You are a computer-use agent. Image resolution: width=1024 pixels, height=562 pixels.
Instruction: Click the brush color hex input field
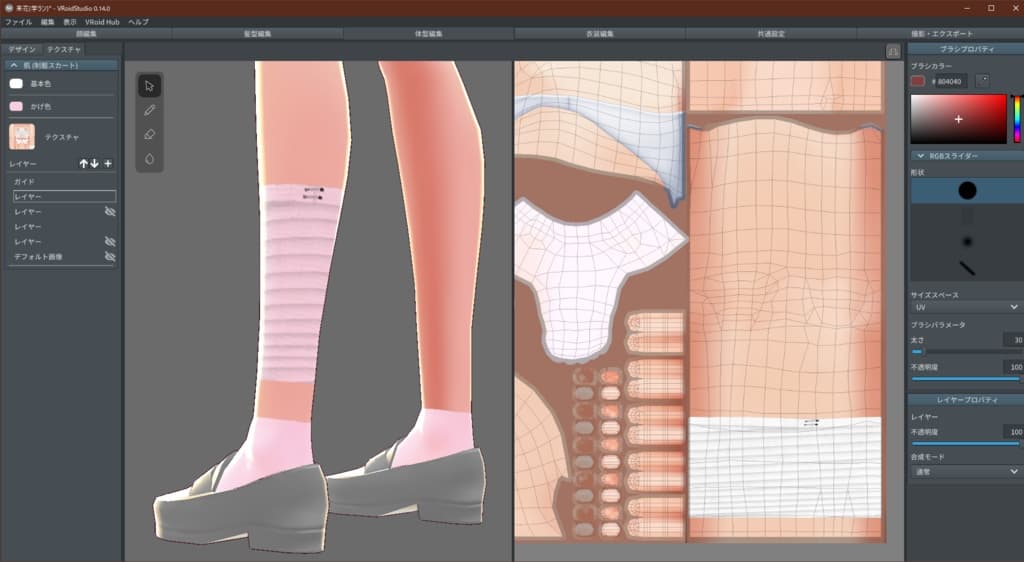coord(952,81)
